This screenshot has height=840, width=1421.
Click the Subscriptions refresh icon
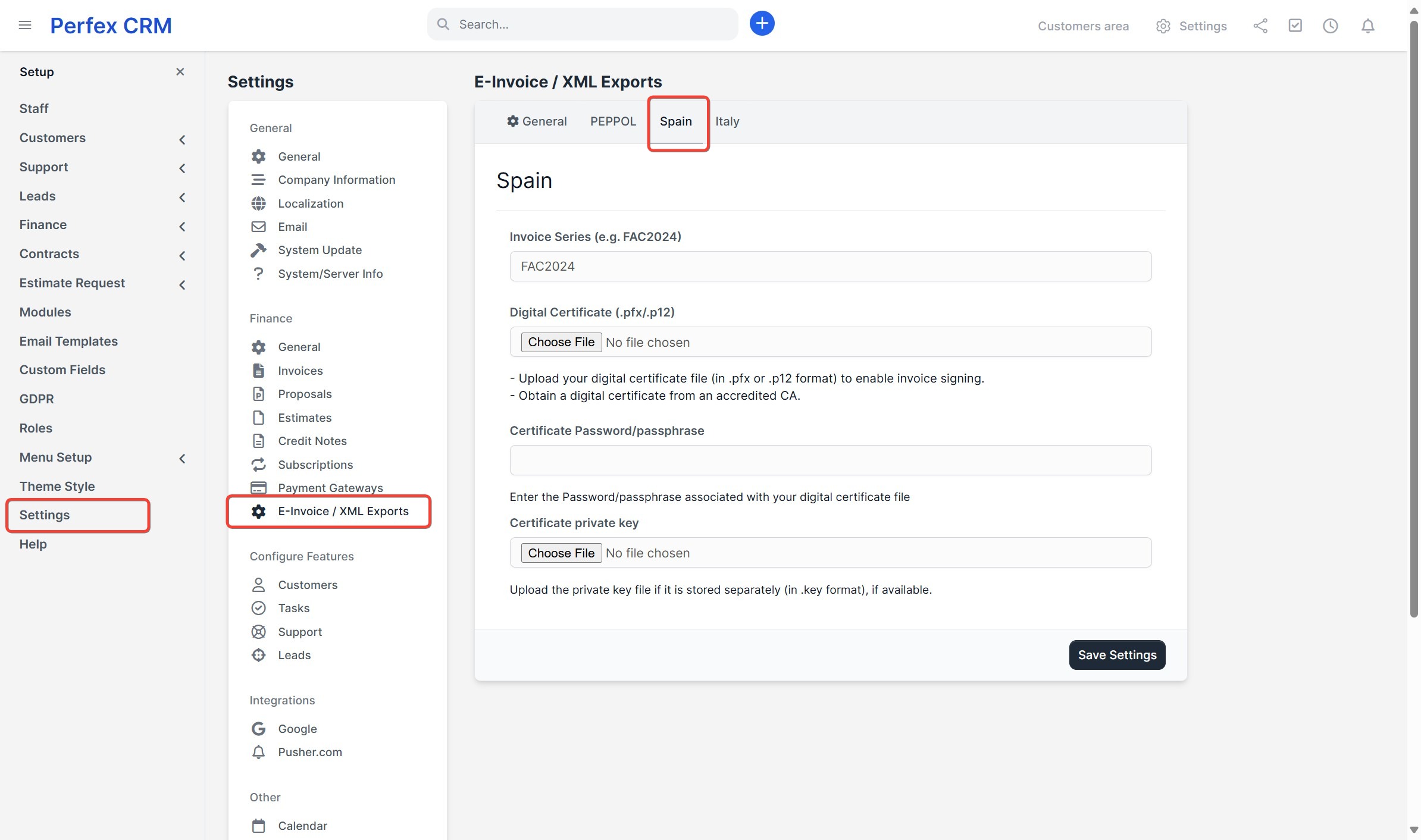coord(258,465)
